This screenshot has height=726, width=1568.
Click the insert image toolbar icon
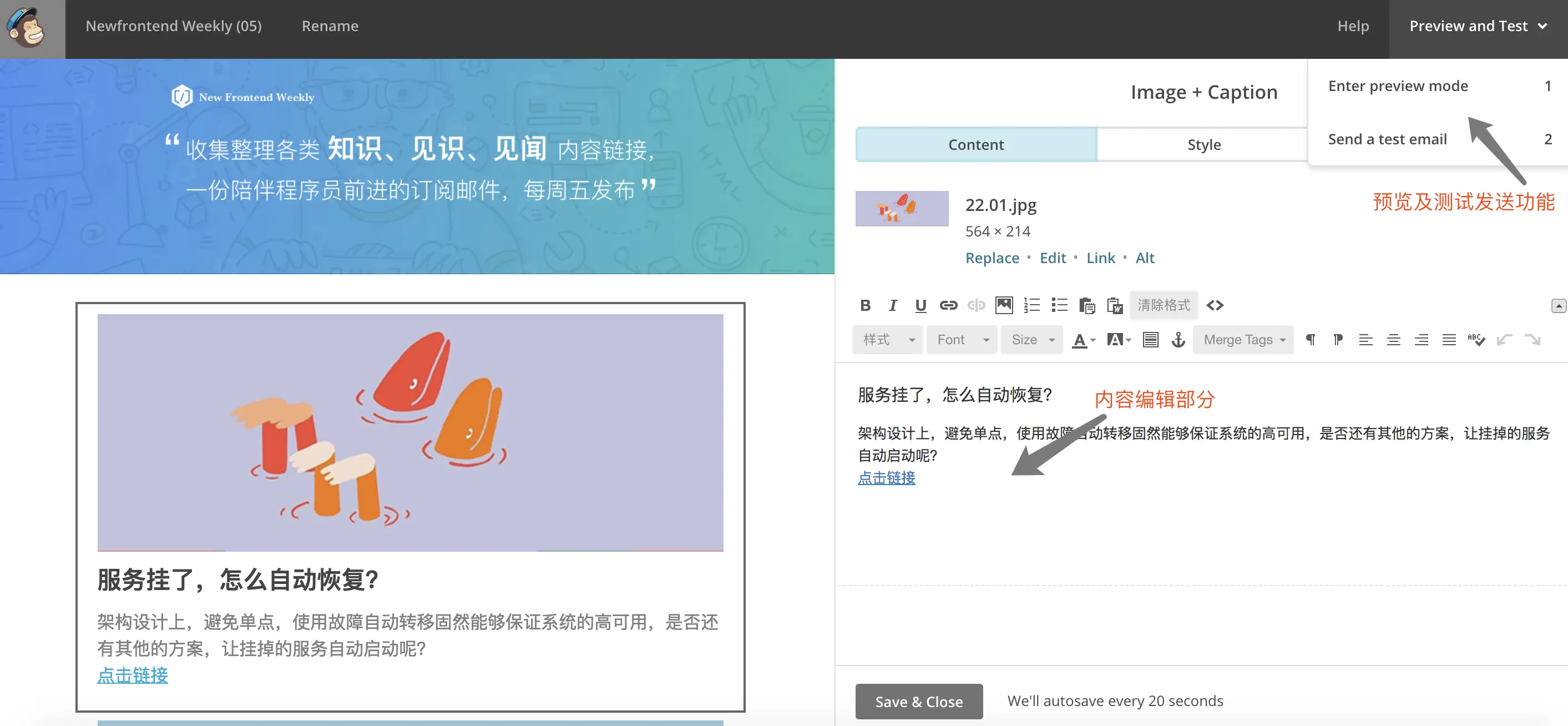(x=1004, y=305)
